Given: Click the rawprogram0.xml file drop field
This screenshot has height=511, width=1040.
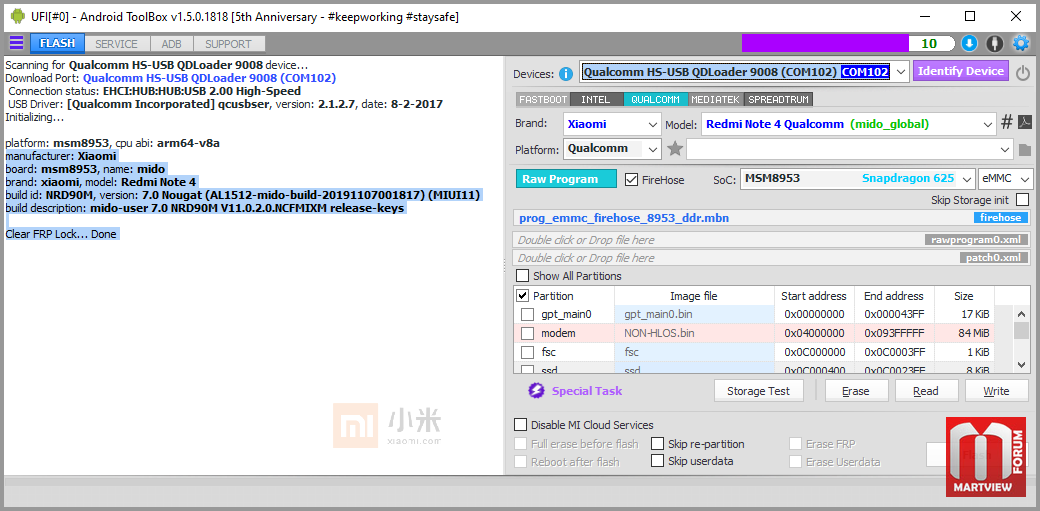Looking at the screenshot, I should (773, 240).
